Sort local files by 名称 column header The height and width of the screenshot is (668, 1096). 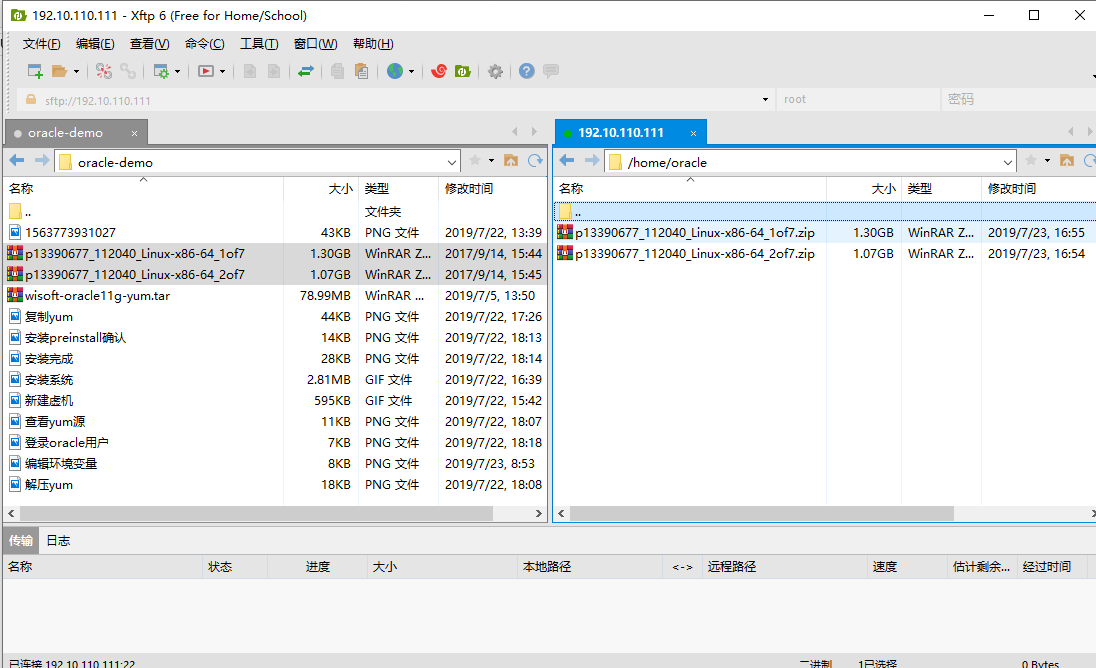point(143,189)
